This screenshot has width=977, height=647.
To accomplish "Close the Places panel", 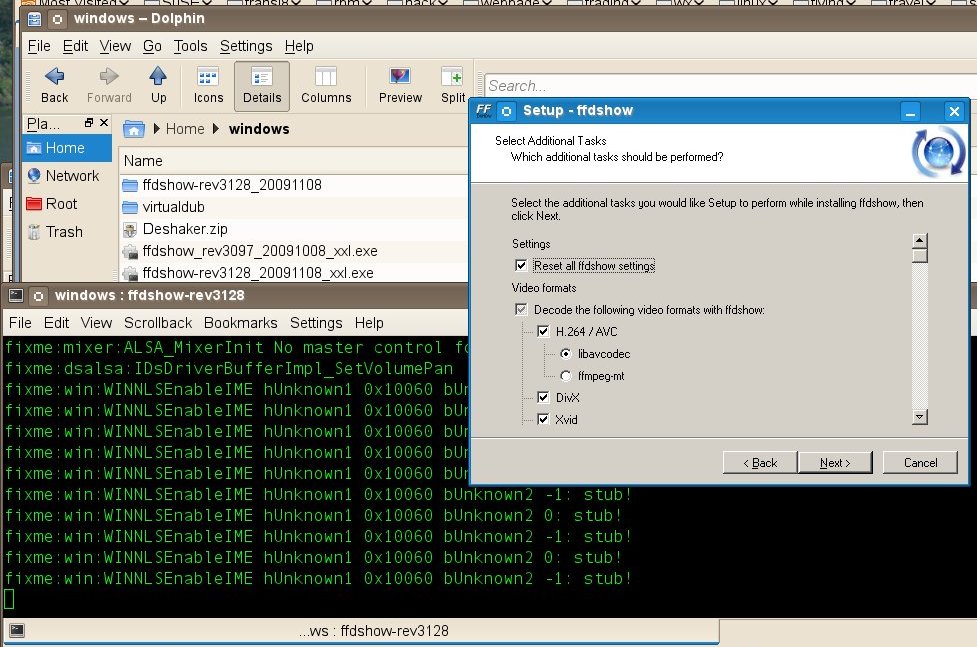I will pos(104,123).
